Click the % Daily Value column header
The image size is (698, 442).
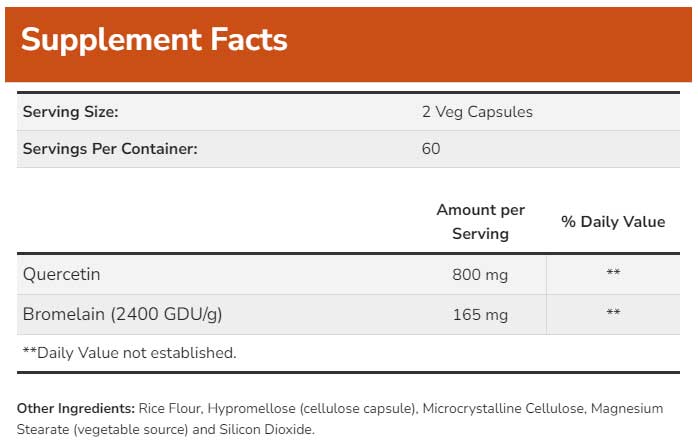click(x=613, y=222)
